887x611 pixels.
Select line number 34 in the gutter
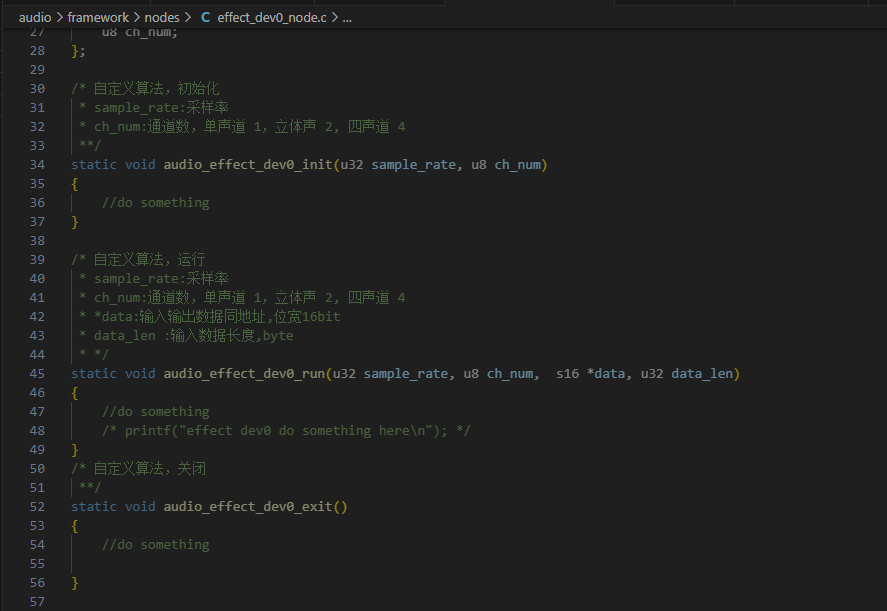(37, 165)
